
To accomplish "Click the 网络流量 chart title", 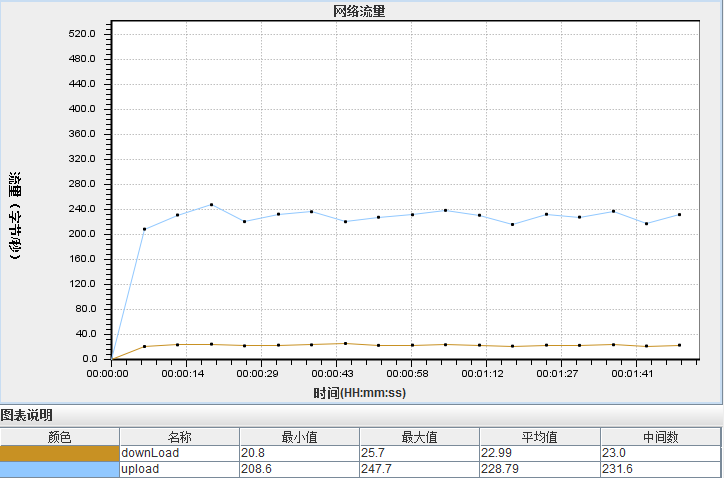I will tap(360, 12).
